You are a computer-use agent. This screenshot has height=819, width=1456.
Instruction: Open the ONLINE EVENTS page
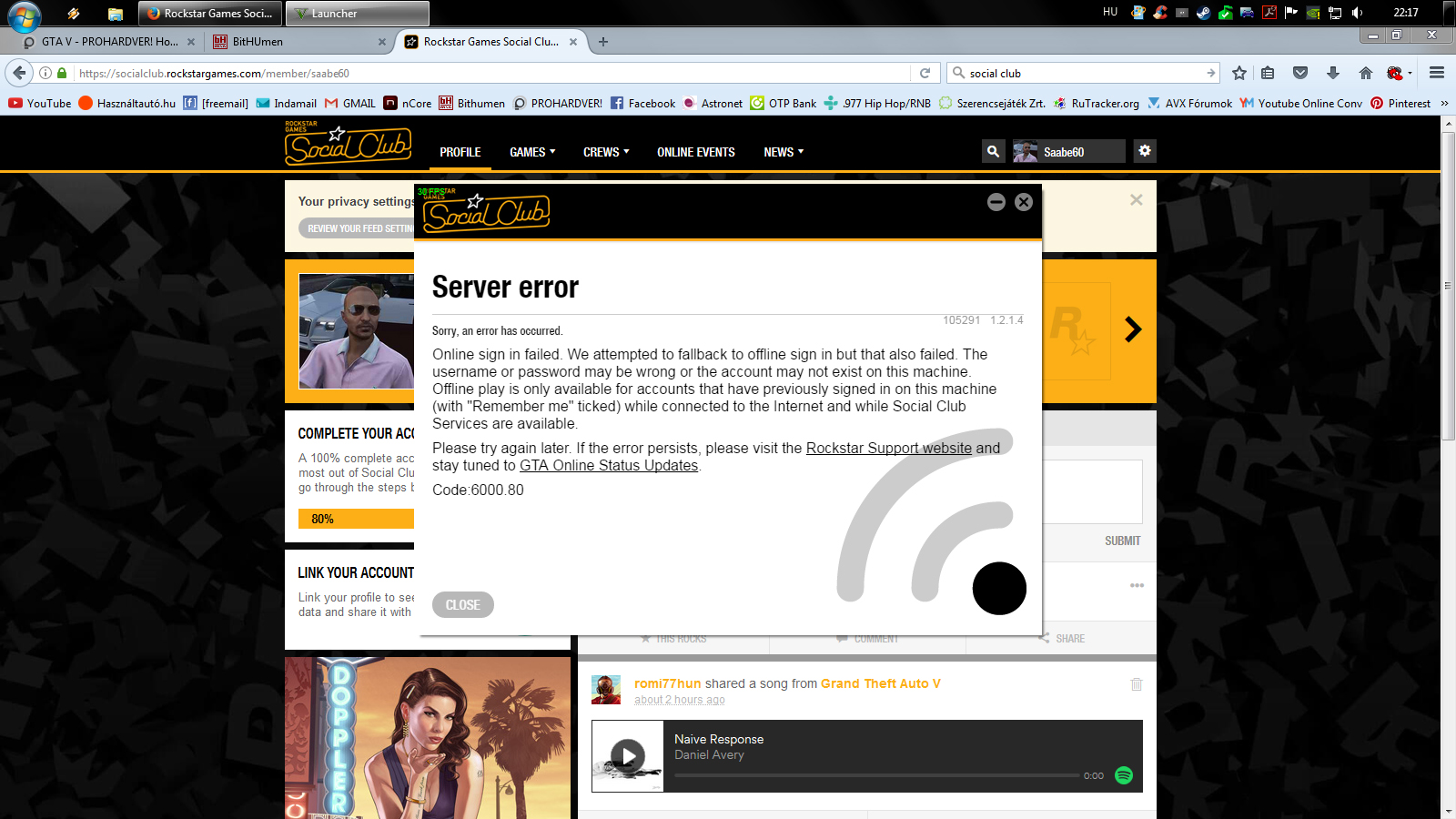pyautogui.click(x=696, y=152)
